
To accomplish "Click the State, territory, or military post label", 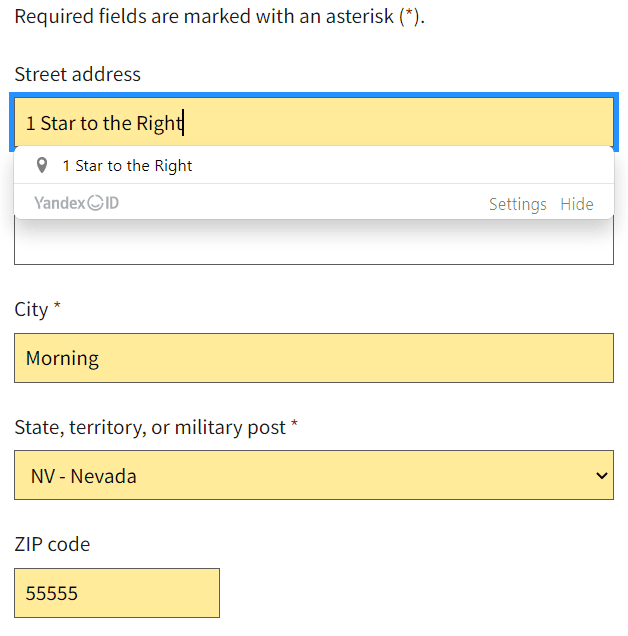I will (x=150, y=428).
